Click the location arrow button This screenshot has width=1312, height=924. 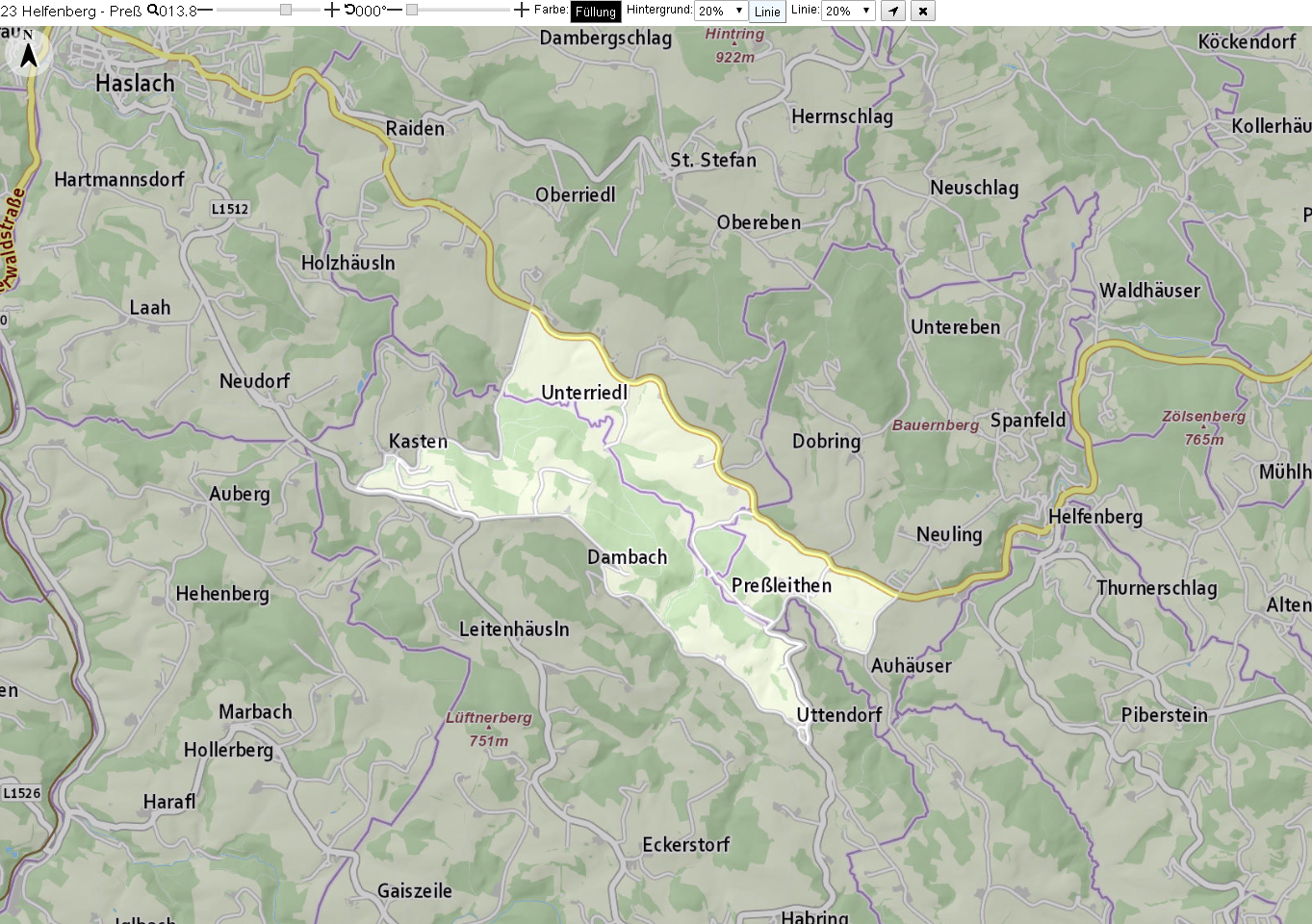[x=893, y=12]
